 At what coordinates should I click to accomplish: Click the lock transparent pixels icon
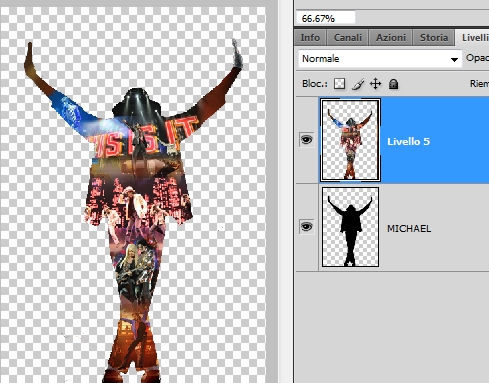[339, 84]
